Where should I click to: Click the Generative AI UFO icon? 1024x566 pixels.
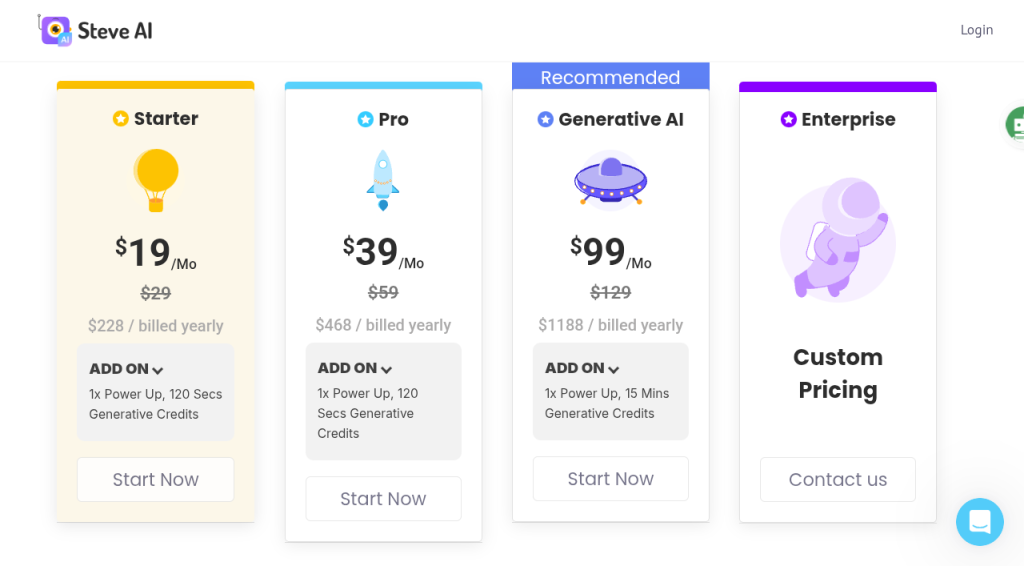[611, 180]
